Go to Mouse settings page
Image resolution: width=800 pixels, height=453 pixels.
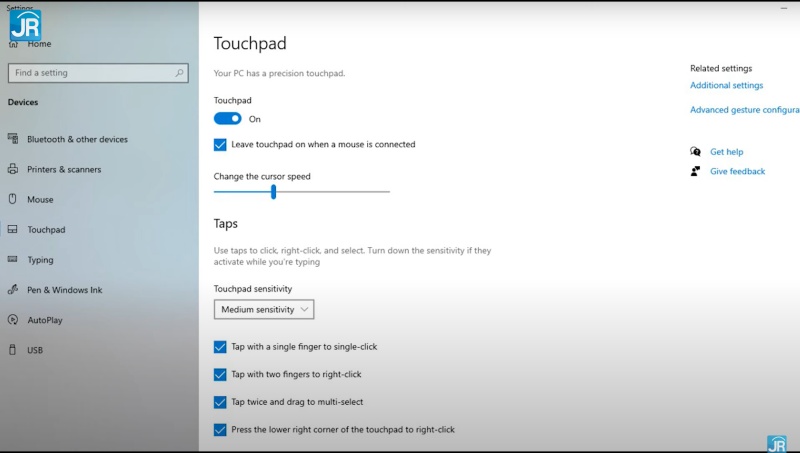[40, 199]
